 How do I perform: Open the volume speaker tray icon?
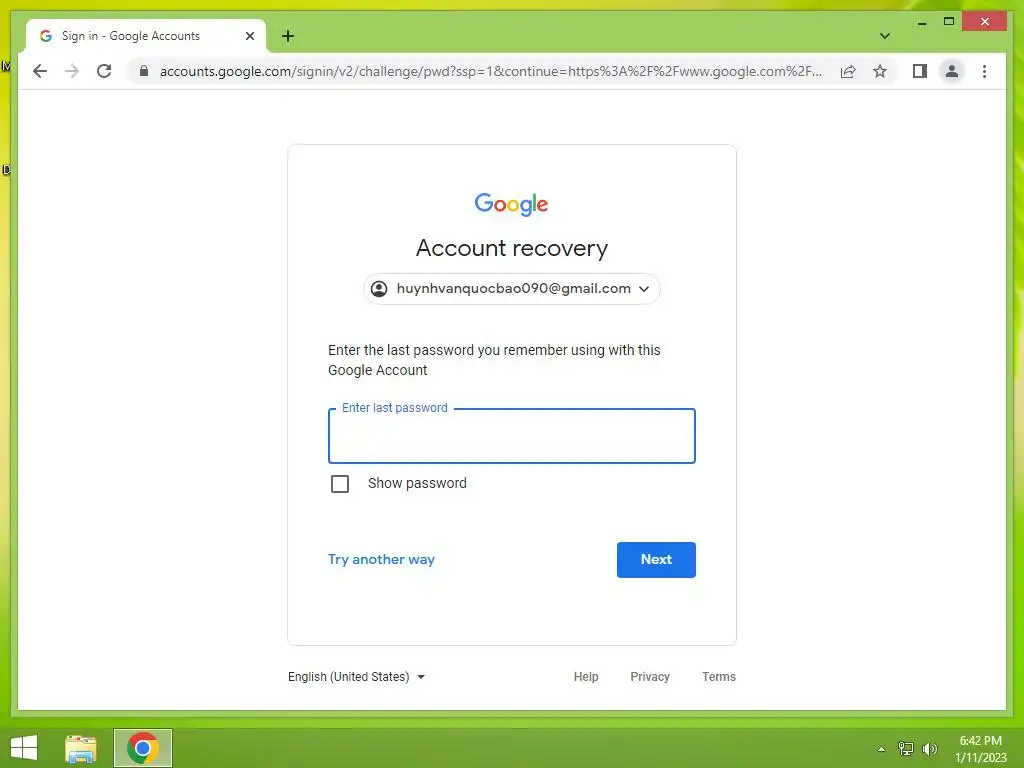[x=929, y=749]
